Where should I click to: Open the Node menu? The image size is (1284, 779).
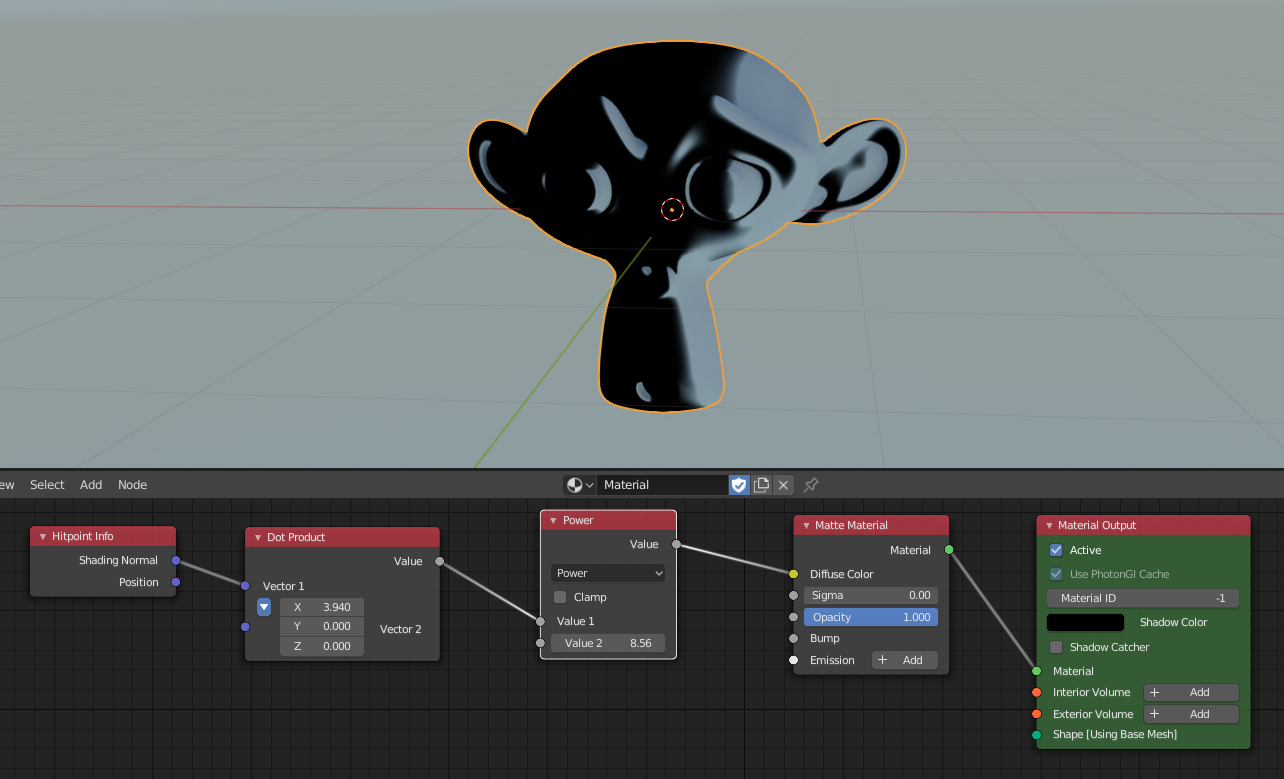coord(132,485)
